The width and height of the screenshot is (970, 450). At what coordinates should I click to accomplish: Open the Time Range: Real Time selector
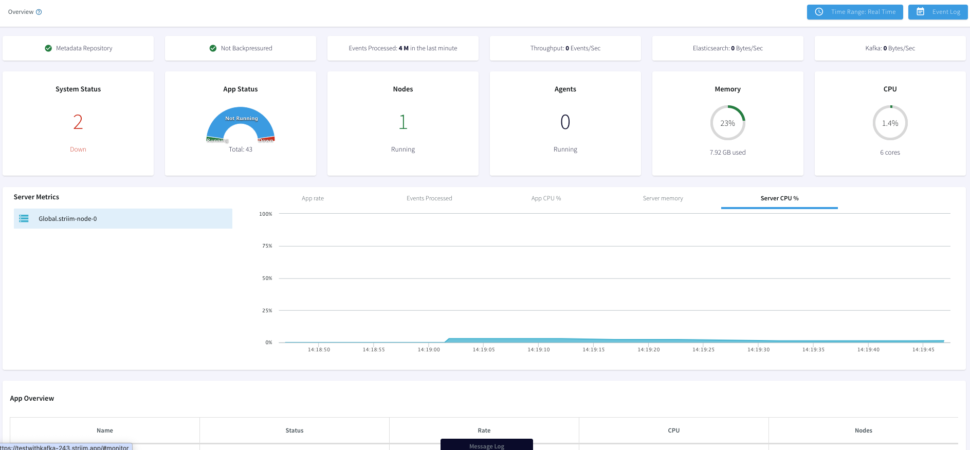coord(854,12)
